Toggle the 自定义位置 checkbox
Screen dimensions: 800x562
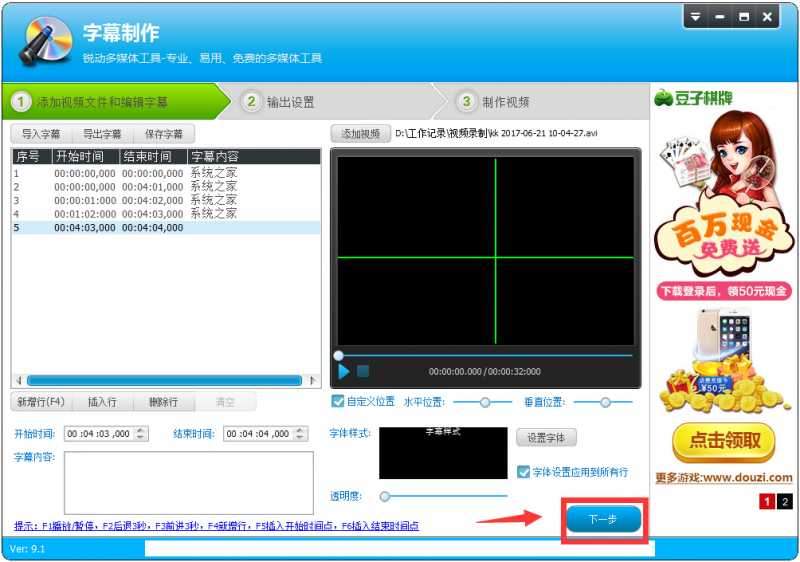pos(338,402)
